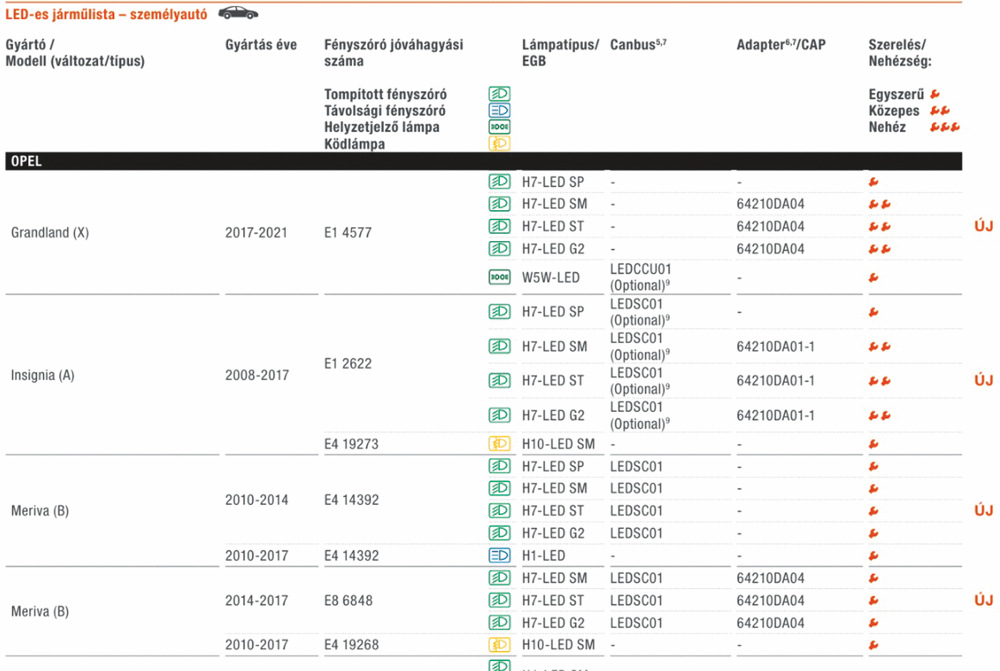
Task: Click the double wrench icon in Grandland H7-LED SM row
Action: tap(879, 204)
